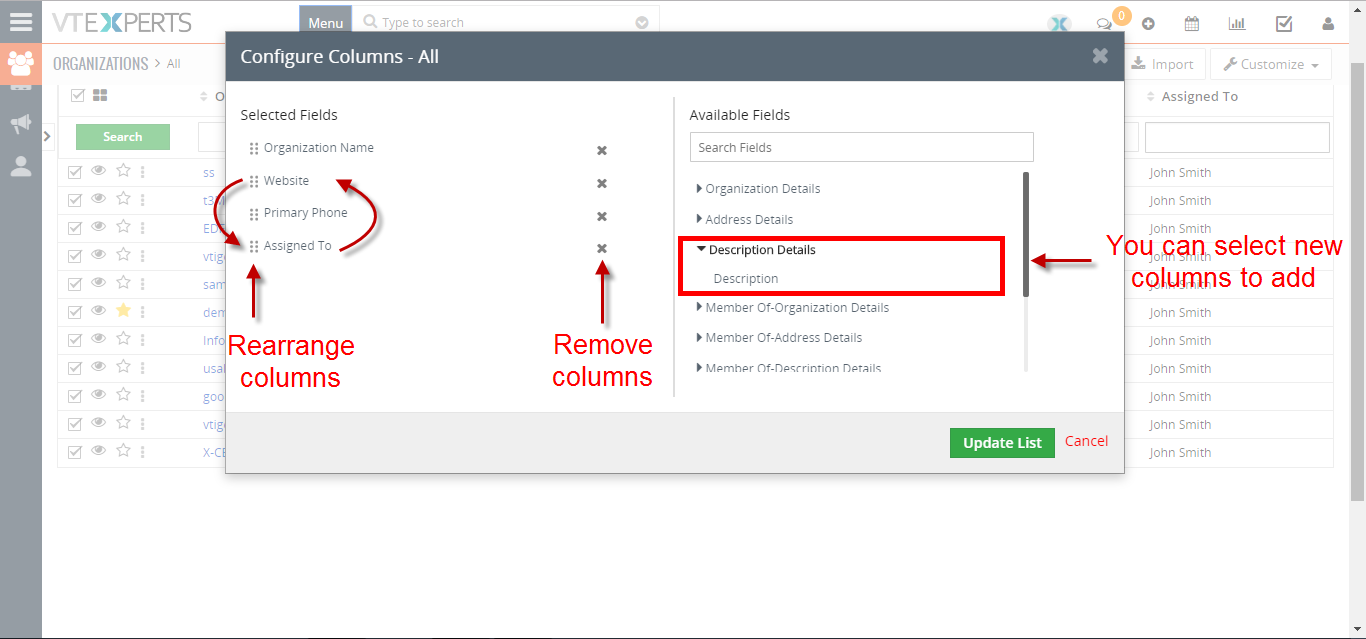Click the Available Fields scrollbar
Screen dimensions: 1366x639
1026,234
